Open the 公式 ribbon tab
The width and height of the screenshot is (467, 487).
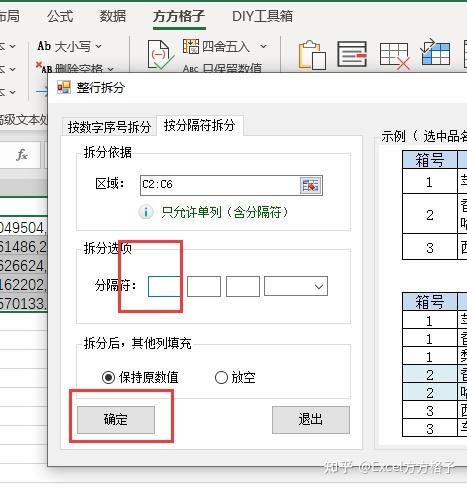pyautogui.click(x=60, y=16)
